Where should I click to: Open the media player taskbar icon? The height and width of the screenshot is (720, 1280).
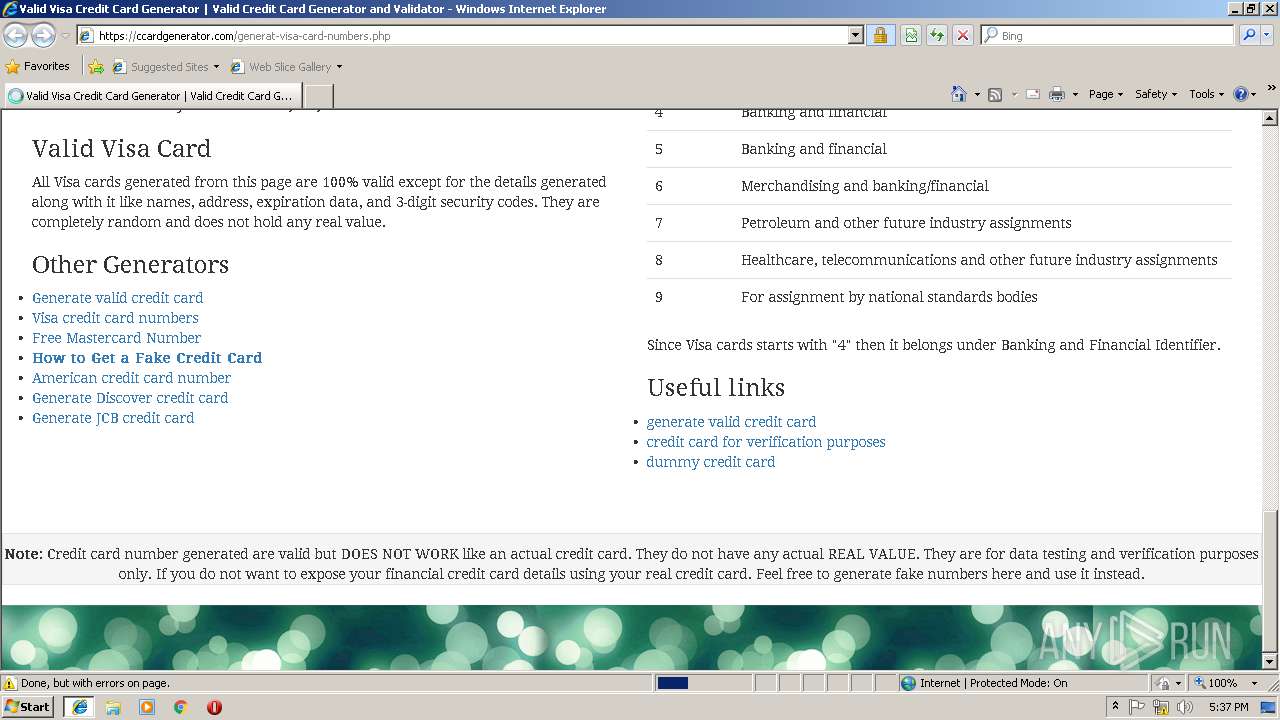click(x=147, y=707)
